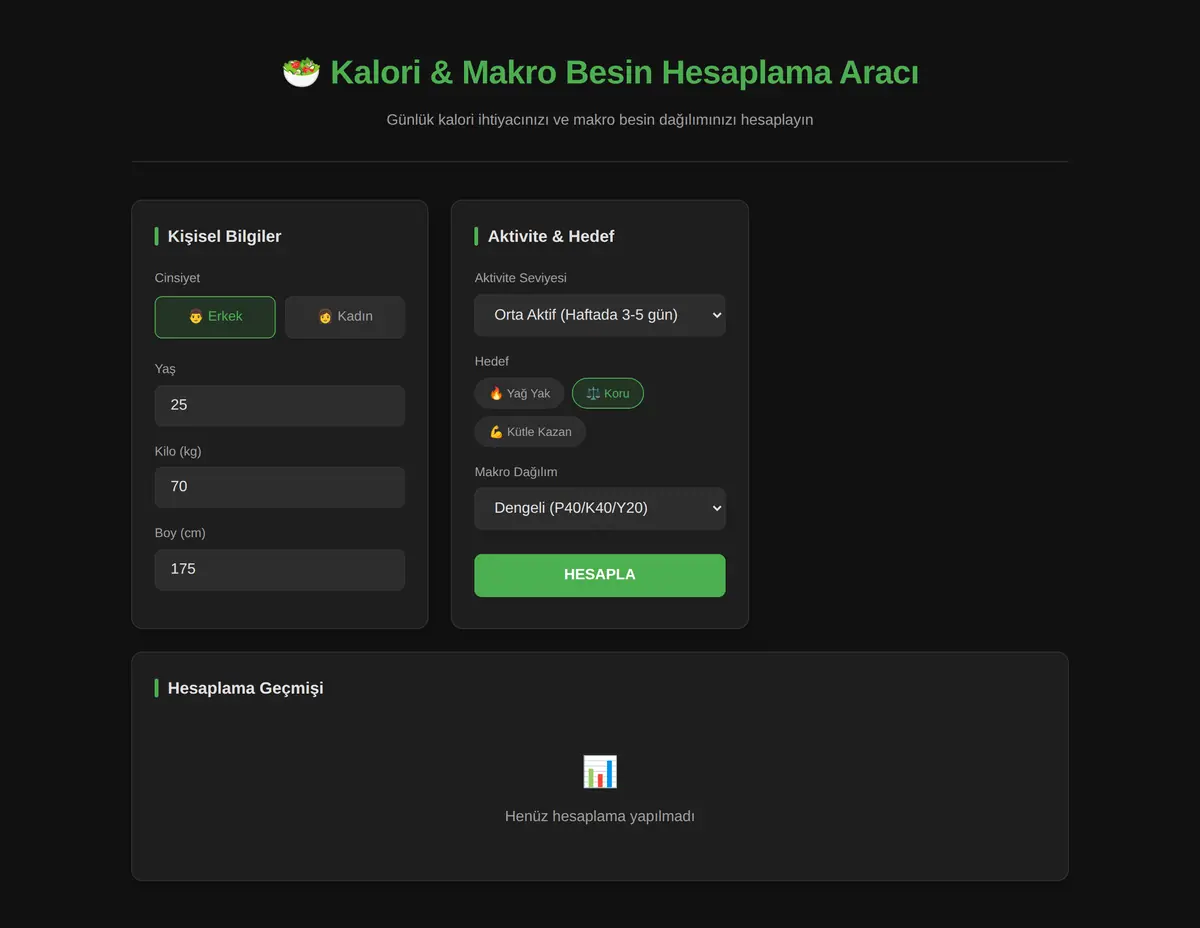1200x928 pixels.
Task: Click the Hesaplama Geçmişi heading
Action: coord(246,689)
